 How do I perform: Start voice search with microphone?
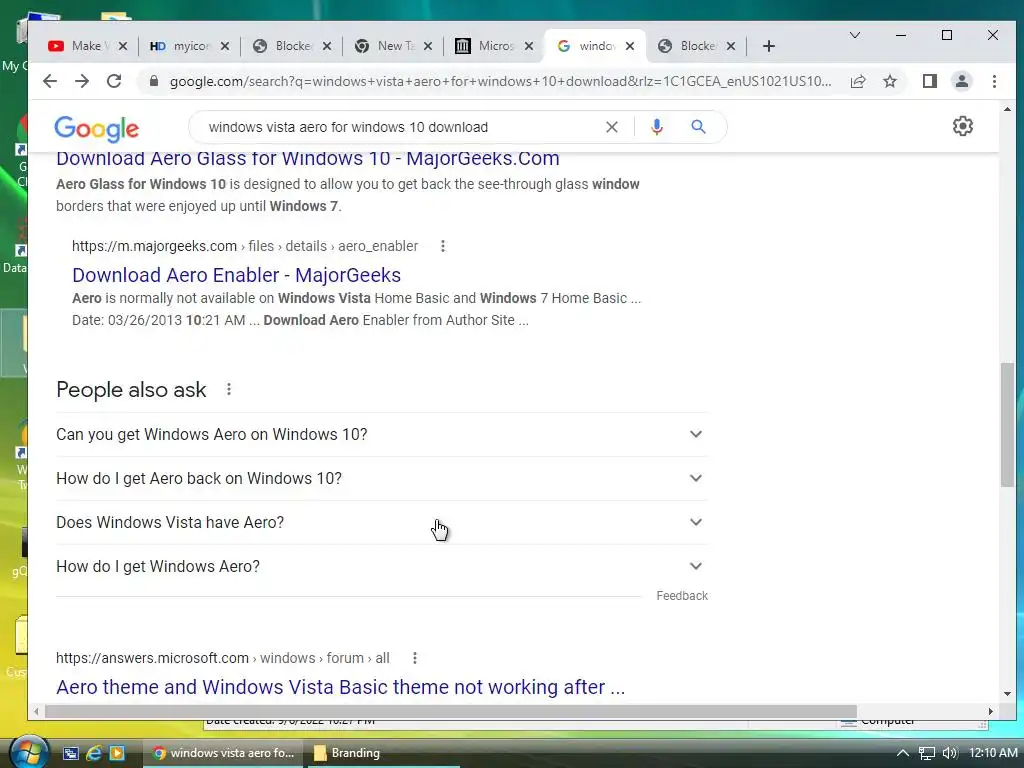(657, 127)
